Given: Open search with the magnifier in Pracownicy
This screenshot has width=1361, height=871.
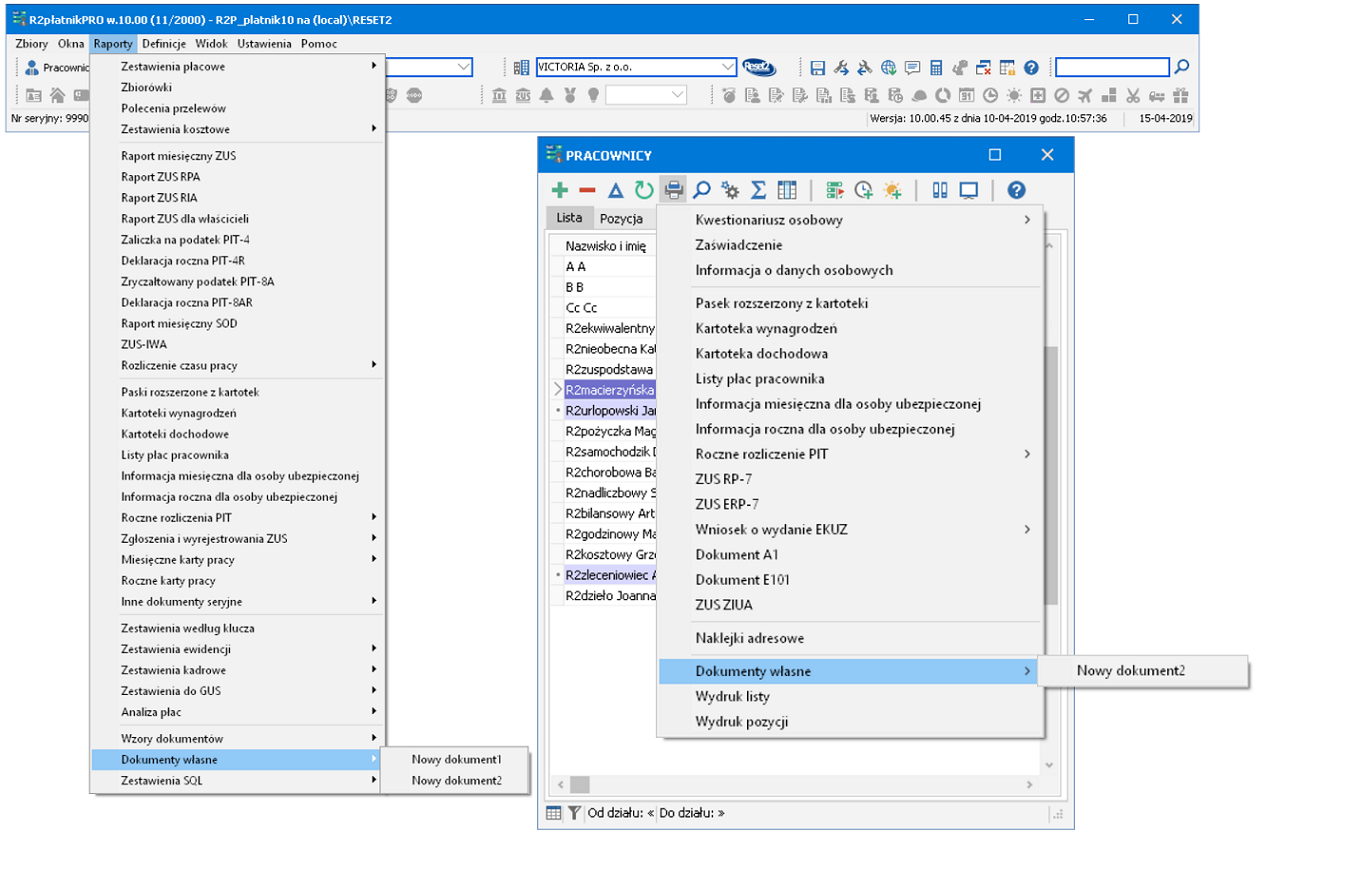Looking at the screenshot, I should pos(702,190).
